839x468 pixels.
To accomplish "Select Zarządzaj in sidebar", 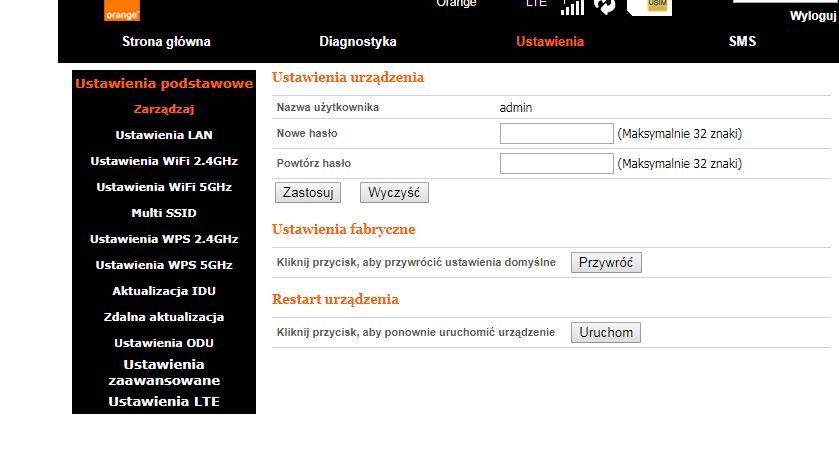I will (164, 109).
